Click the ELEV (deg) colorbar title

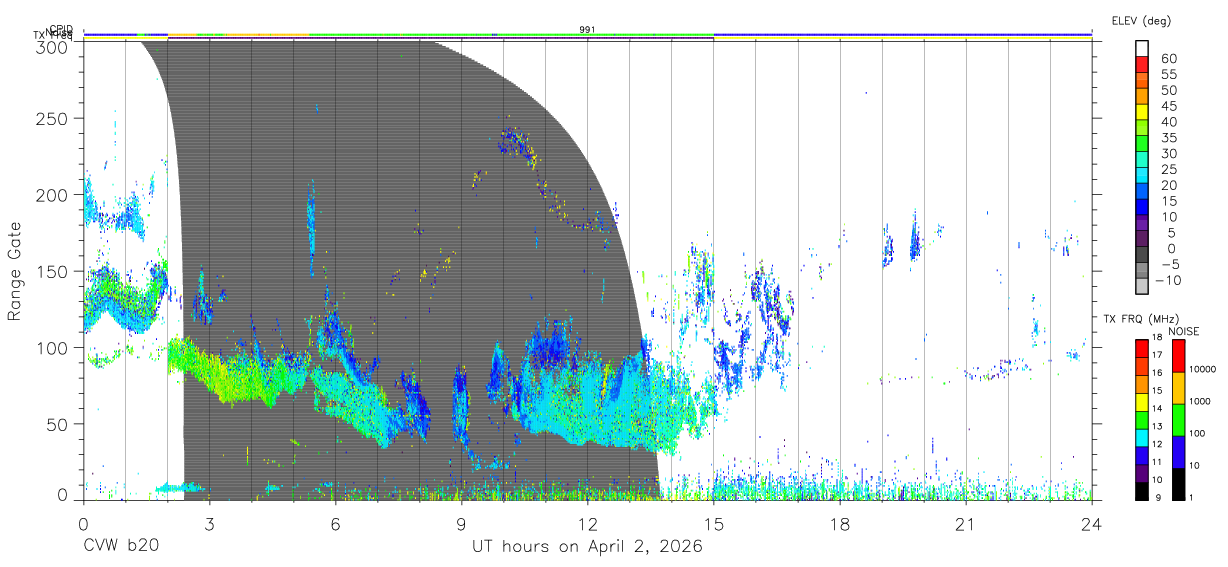coord(1142,20)
